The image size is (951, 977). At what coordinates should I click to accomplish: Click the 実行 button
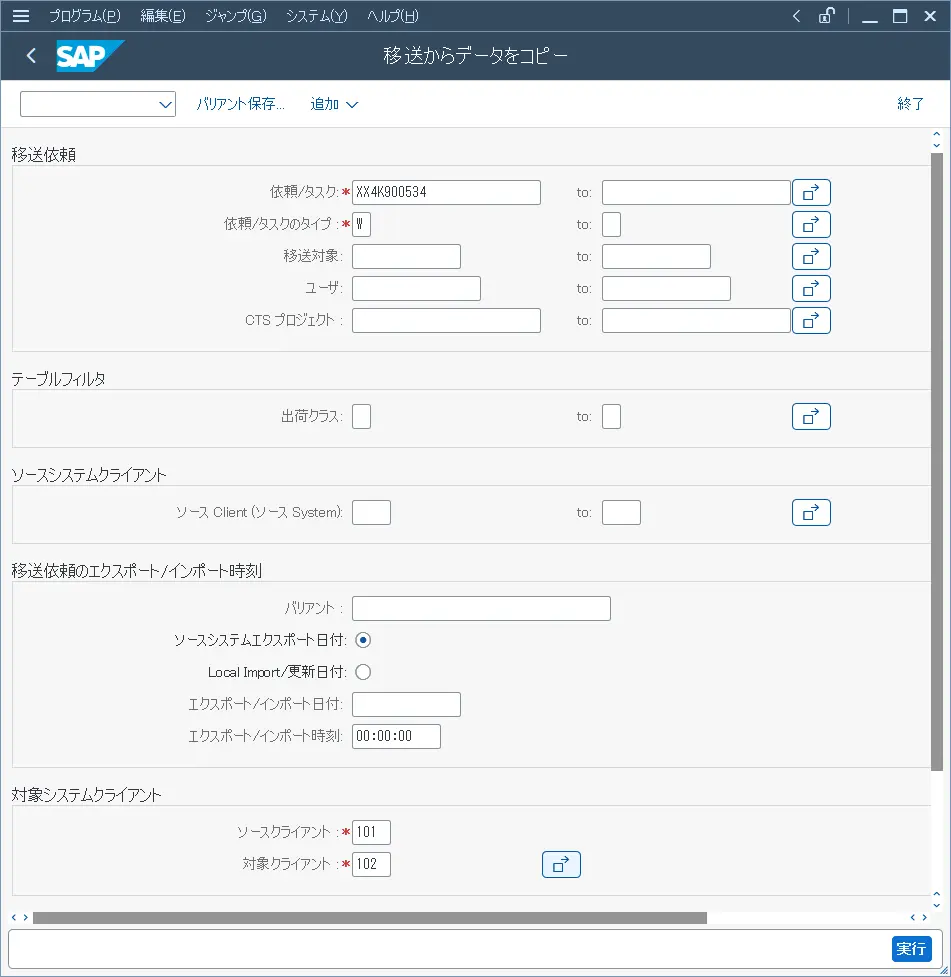tap(911, 949)
